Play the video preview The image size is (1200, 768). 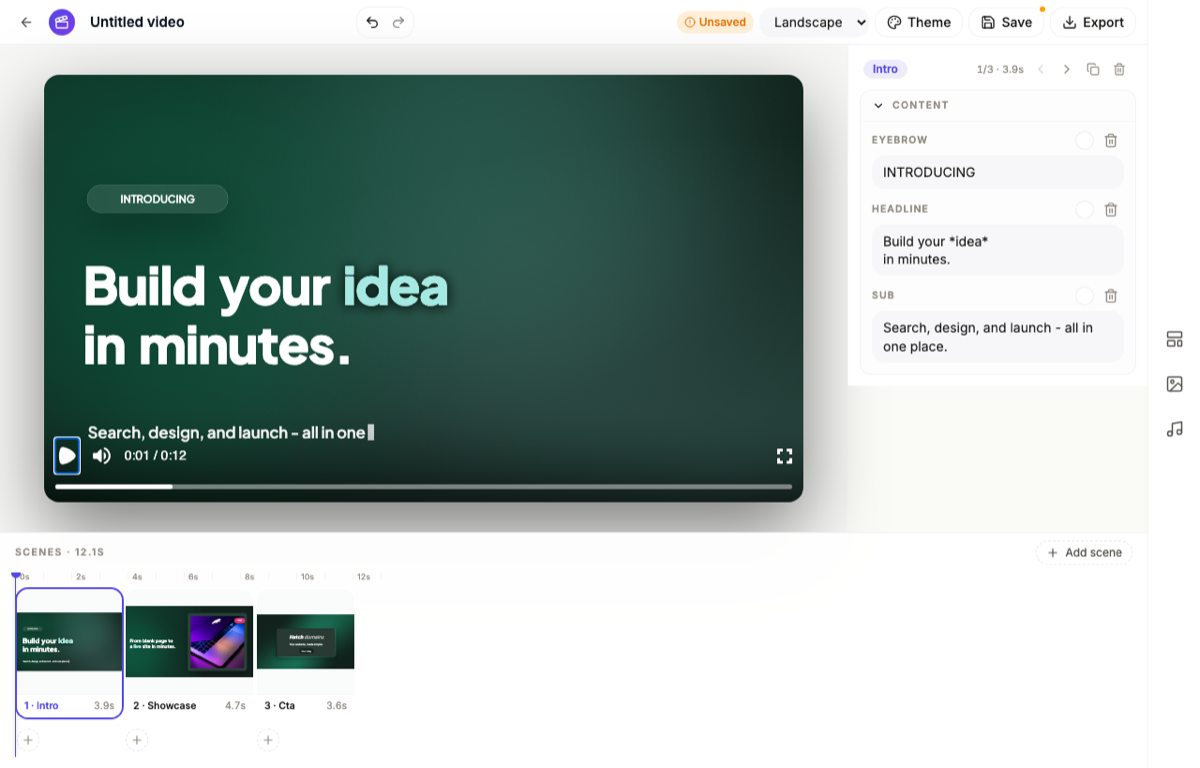coord(67,456)
